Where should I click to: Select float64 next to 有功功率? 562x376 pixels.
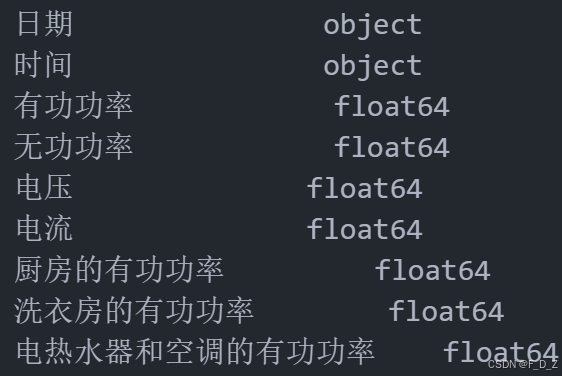tap(392, 106)
